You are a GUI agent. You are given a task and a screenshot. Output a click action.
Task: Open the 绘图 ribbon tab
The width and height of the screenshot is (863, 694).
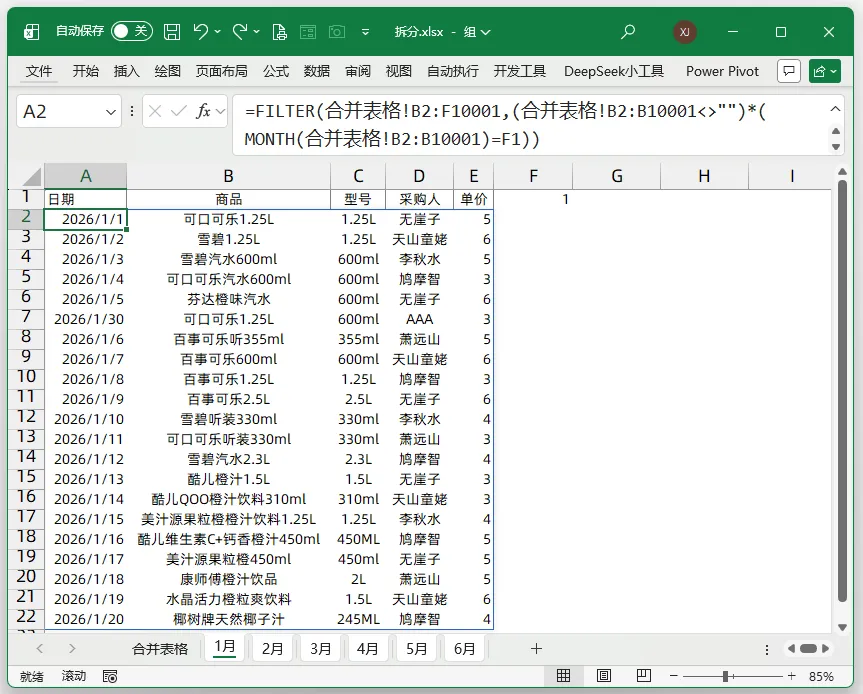click(x=167, y=71)
